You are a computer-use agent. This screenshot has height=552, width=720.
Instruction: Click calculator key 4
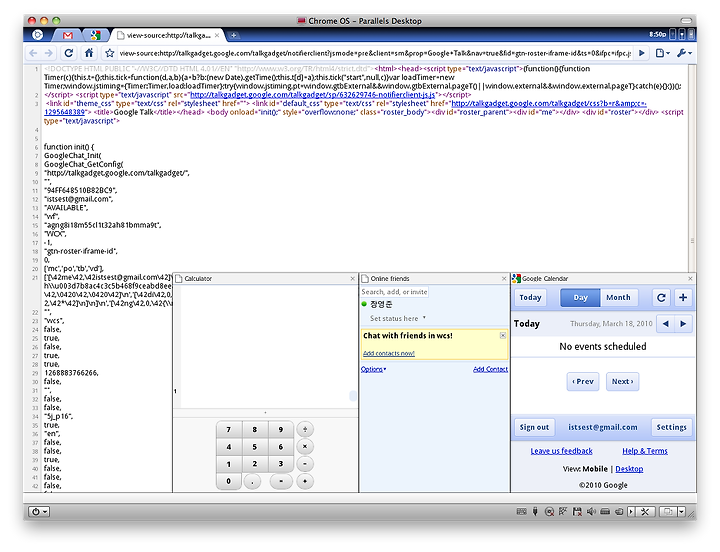coord(229,447)
